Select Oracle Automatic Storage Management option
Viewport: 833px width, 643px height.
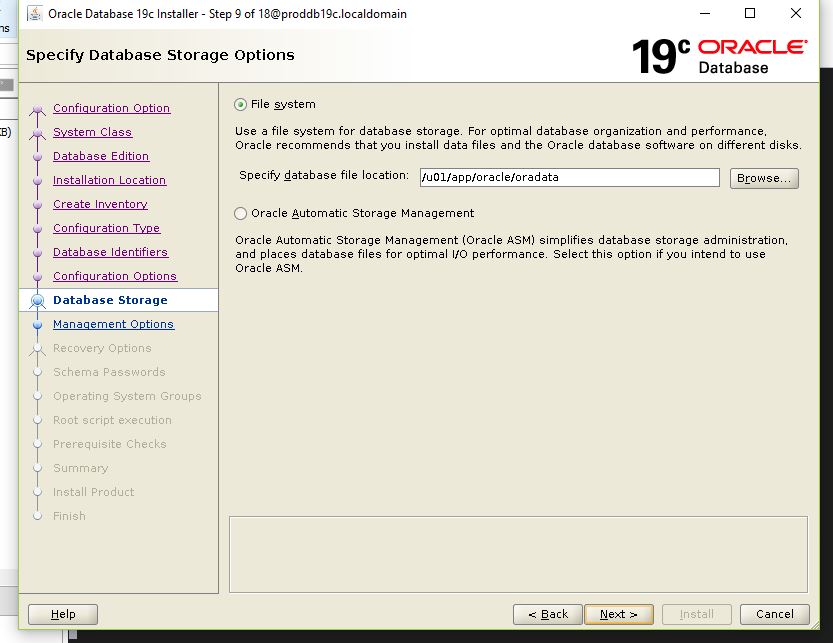(240, 214)
